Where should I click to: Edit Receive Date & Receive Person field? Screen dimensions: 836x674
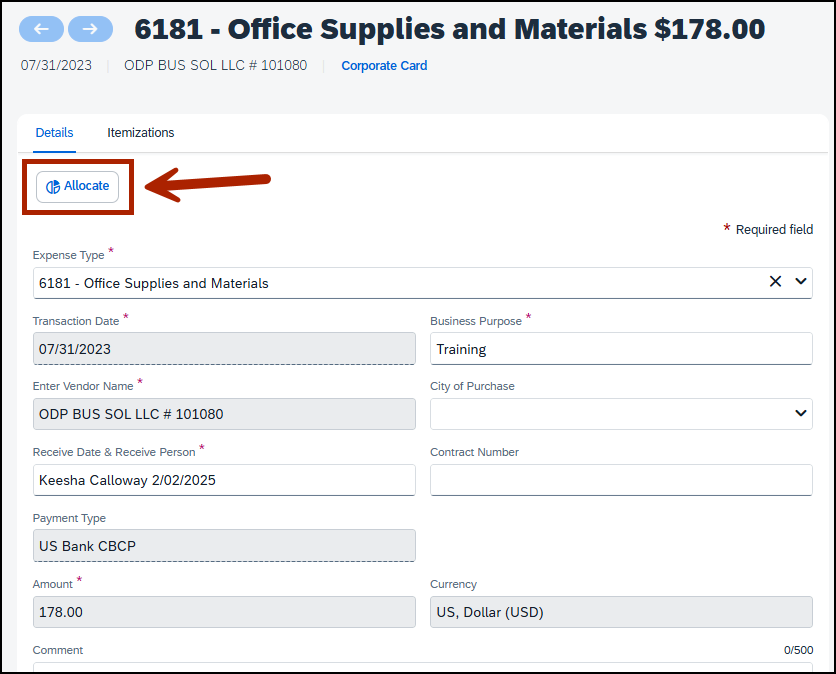coord(224,480)
